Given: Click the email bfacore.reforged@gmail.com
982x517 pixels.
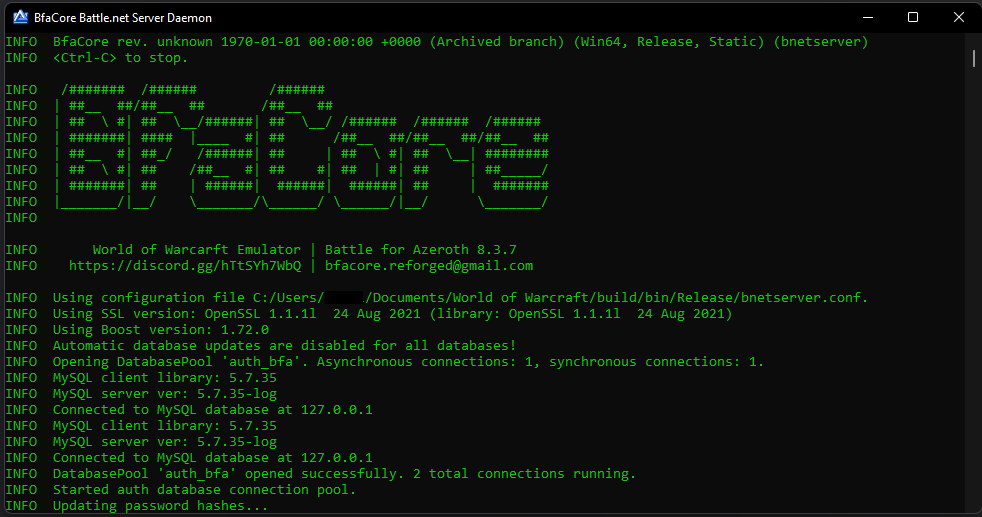Looking at the screenshot, I should pyautogui.click(x=429, y=265).
